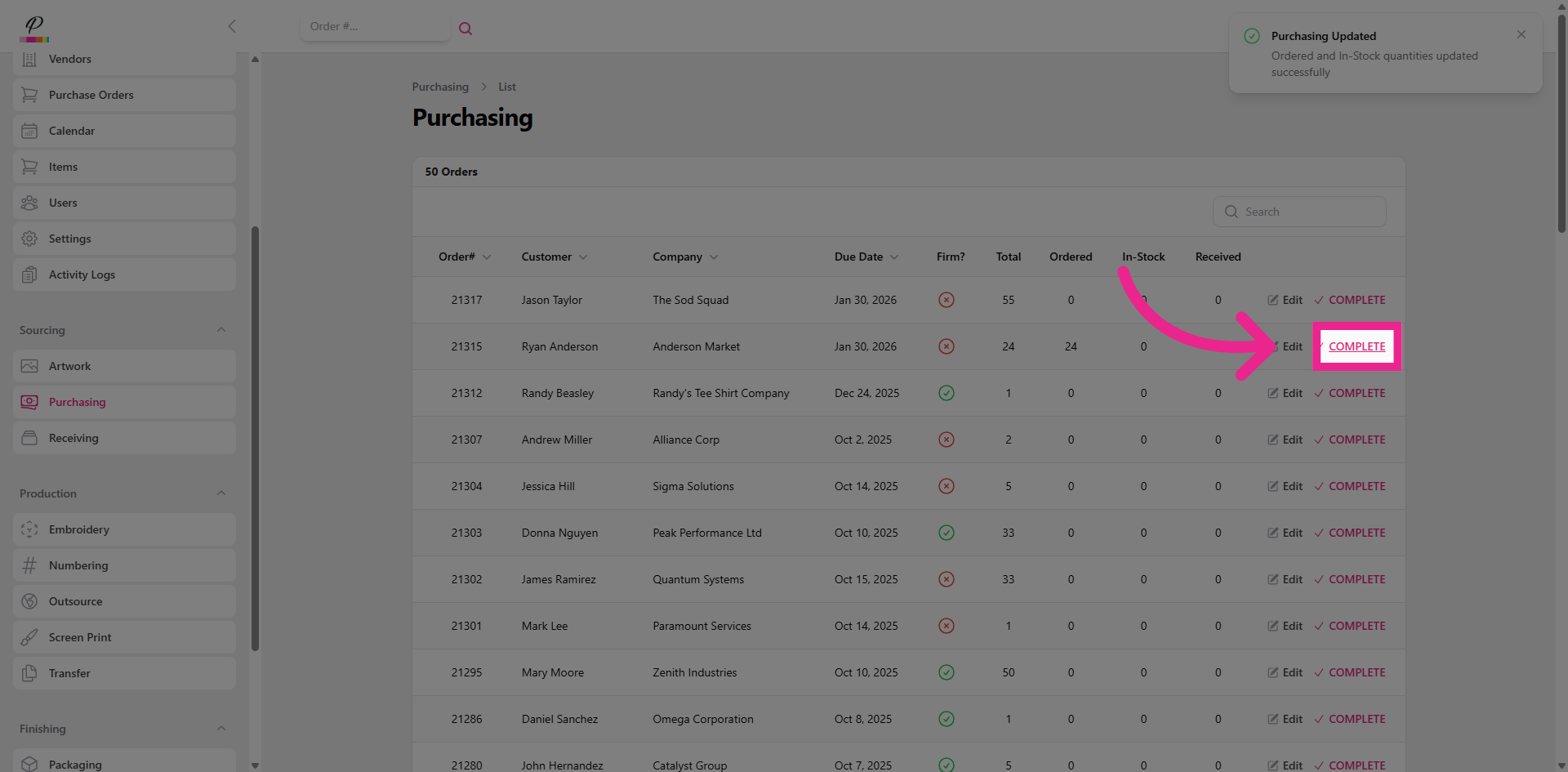Click the green Firm checkmark for order 21312

[946, 393]
